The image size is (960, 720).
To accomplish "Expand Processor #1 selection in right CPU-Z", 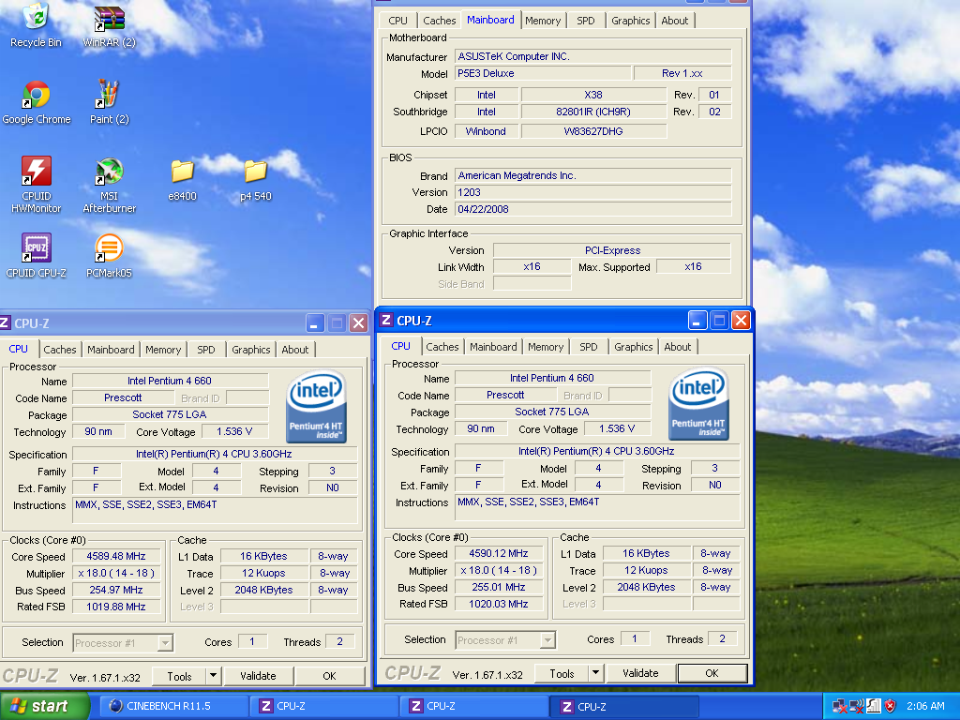I will pyautogui.click(x=547, y=640).
